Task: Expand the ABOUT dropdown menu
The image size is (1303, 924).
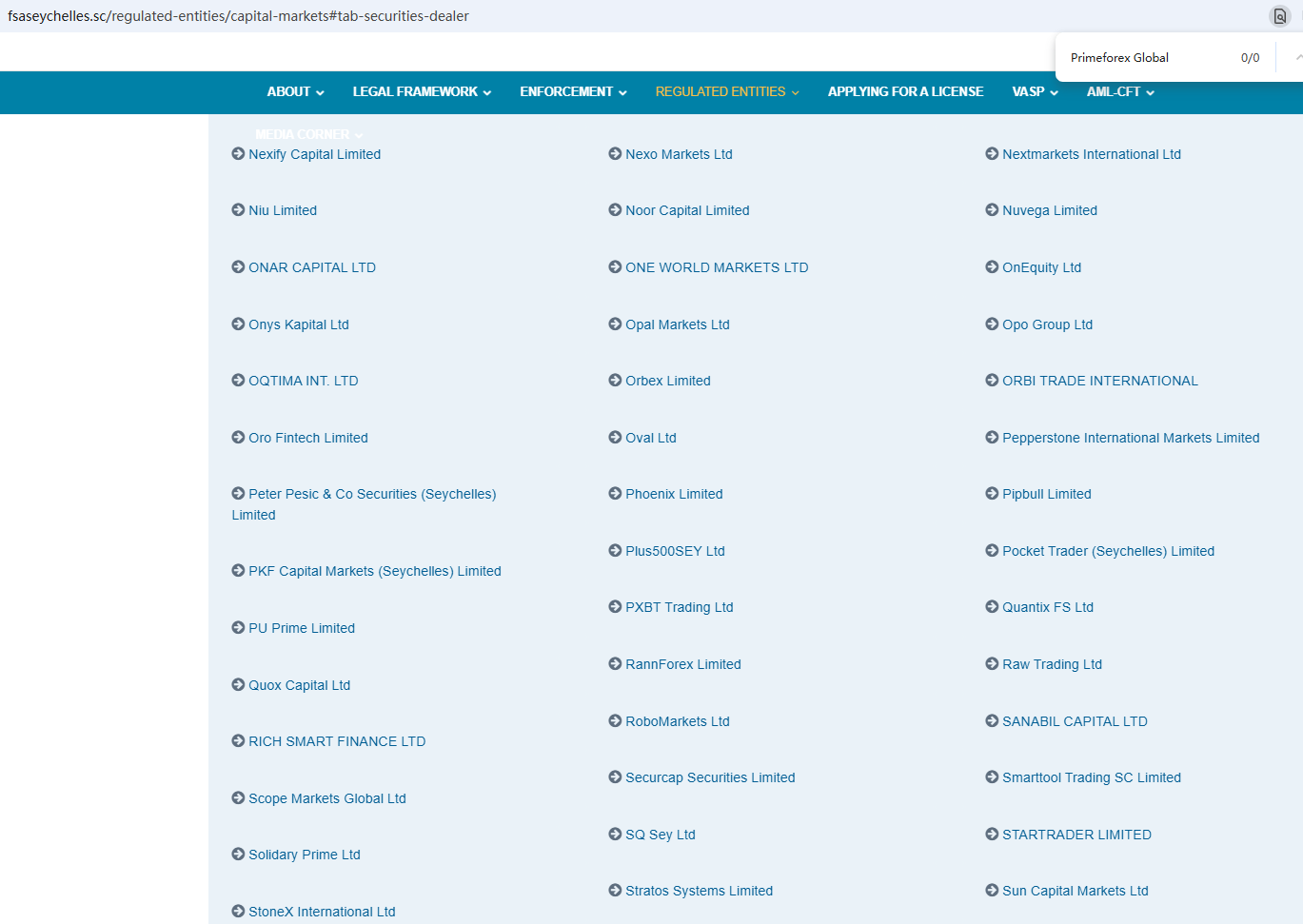Action: coord(295,91)
